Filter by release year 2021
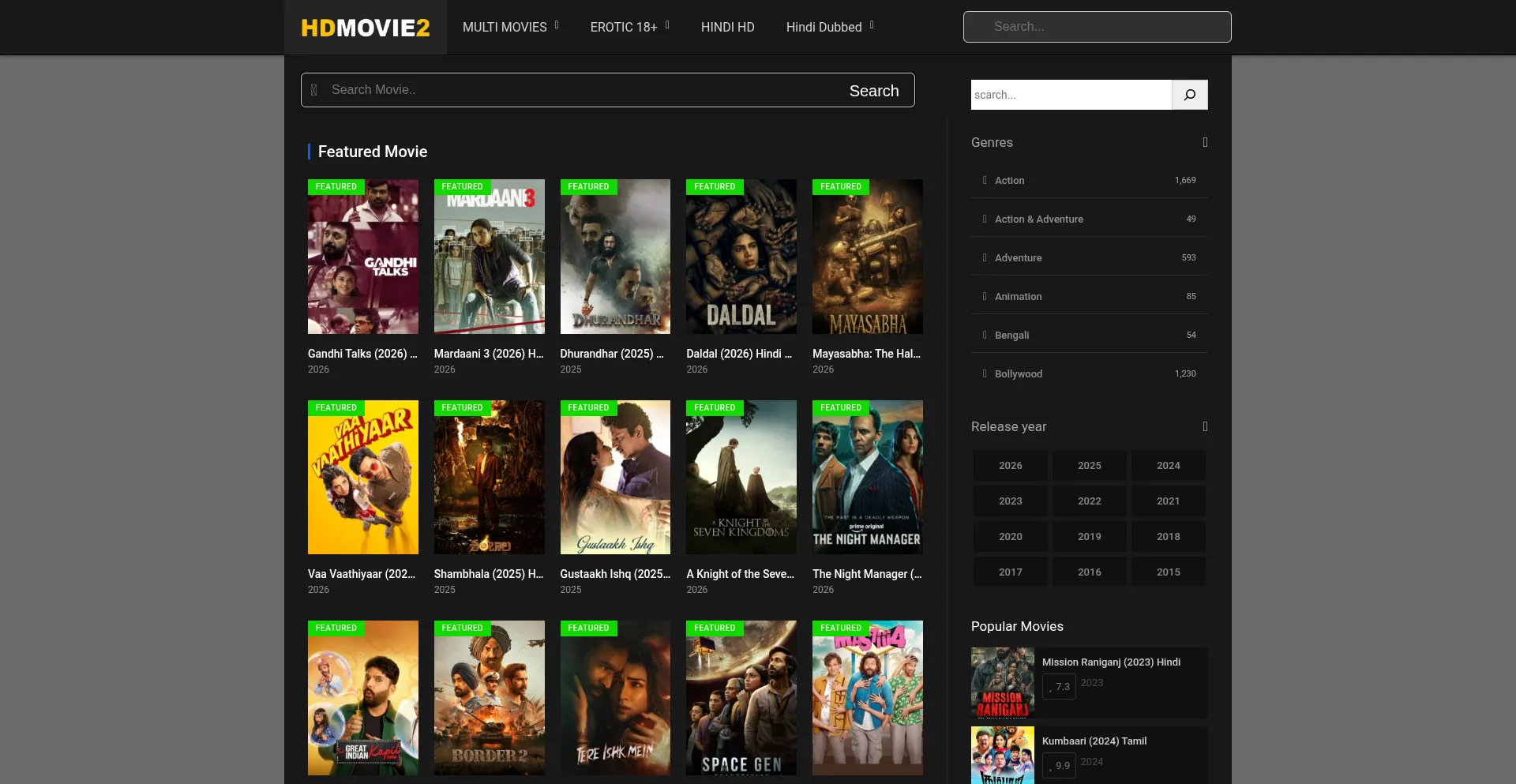1516x784 pixels. (1169, 501)
